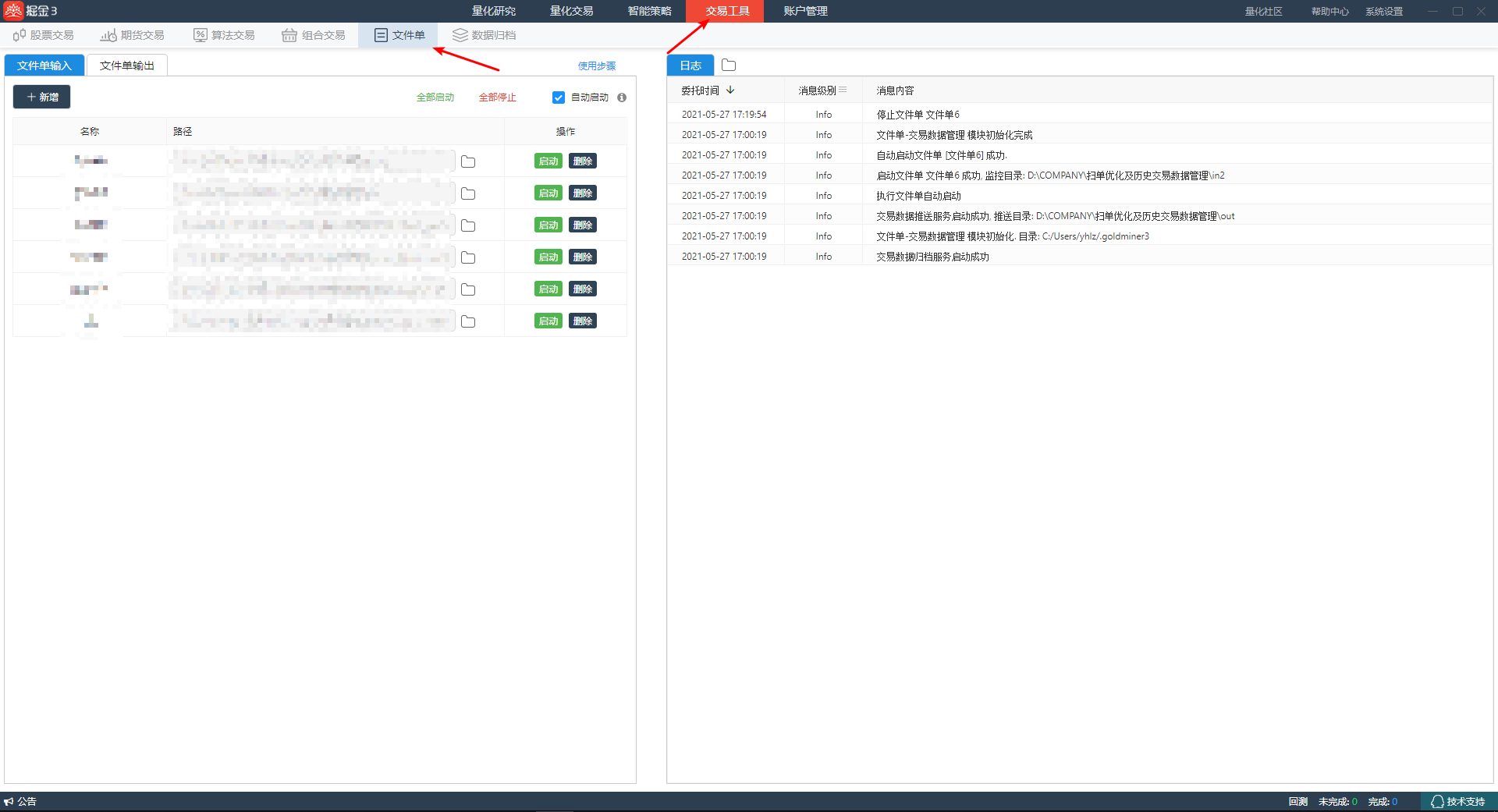Click the 名称 column header

coord(90,132)
